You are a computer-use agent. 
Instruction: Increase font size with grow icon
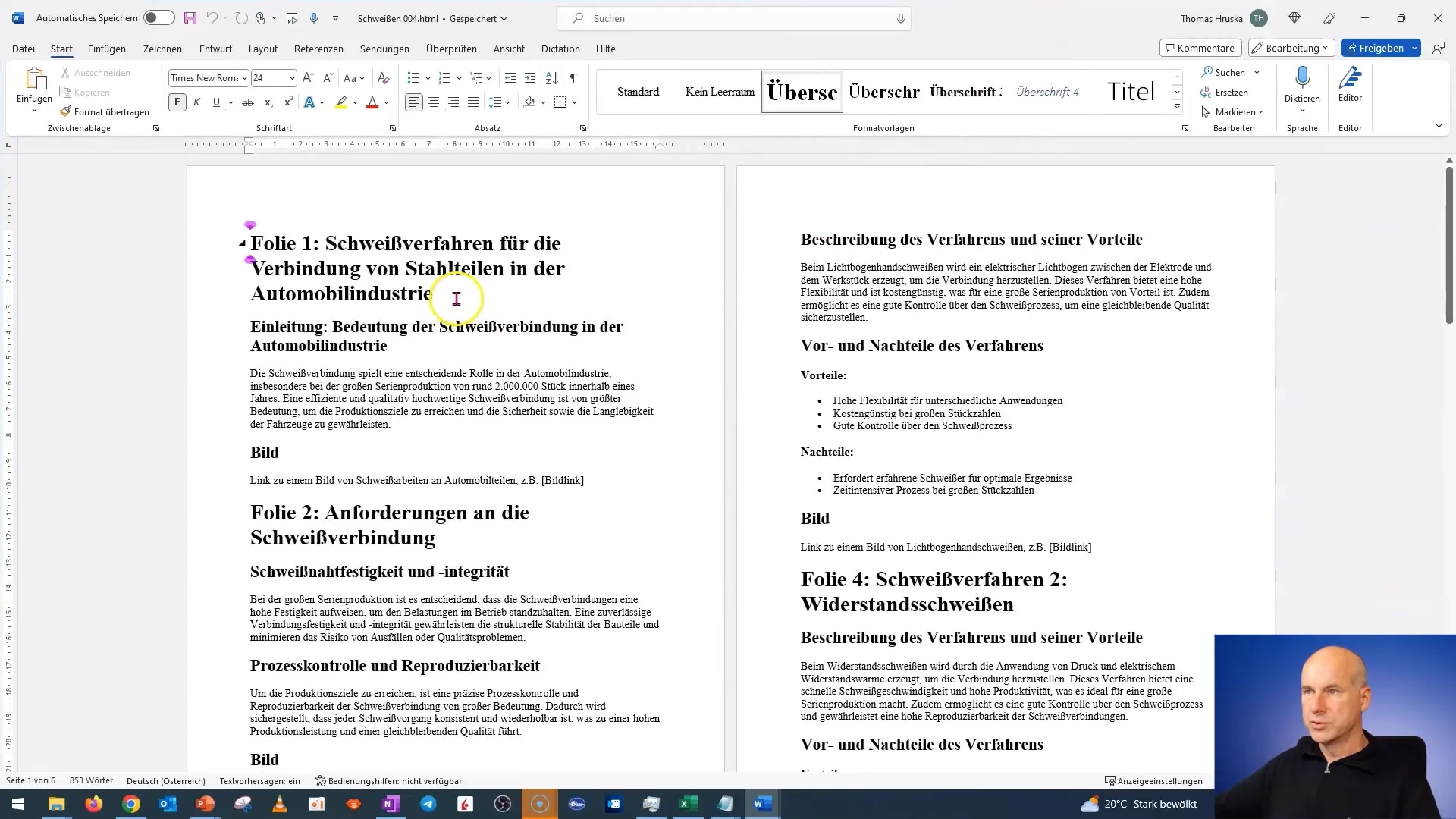coord(308,78)
